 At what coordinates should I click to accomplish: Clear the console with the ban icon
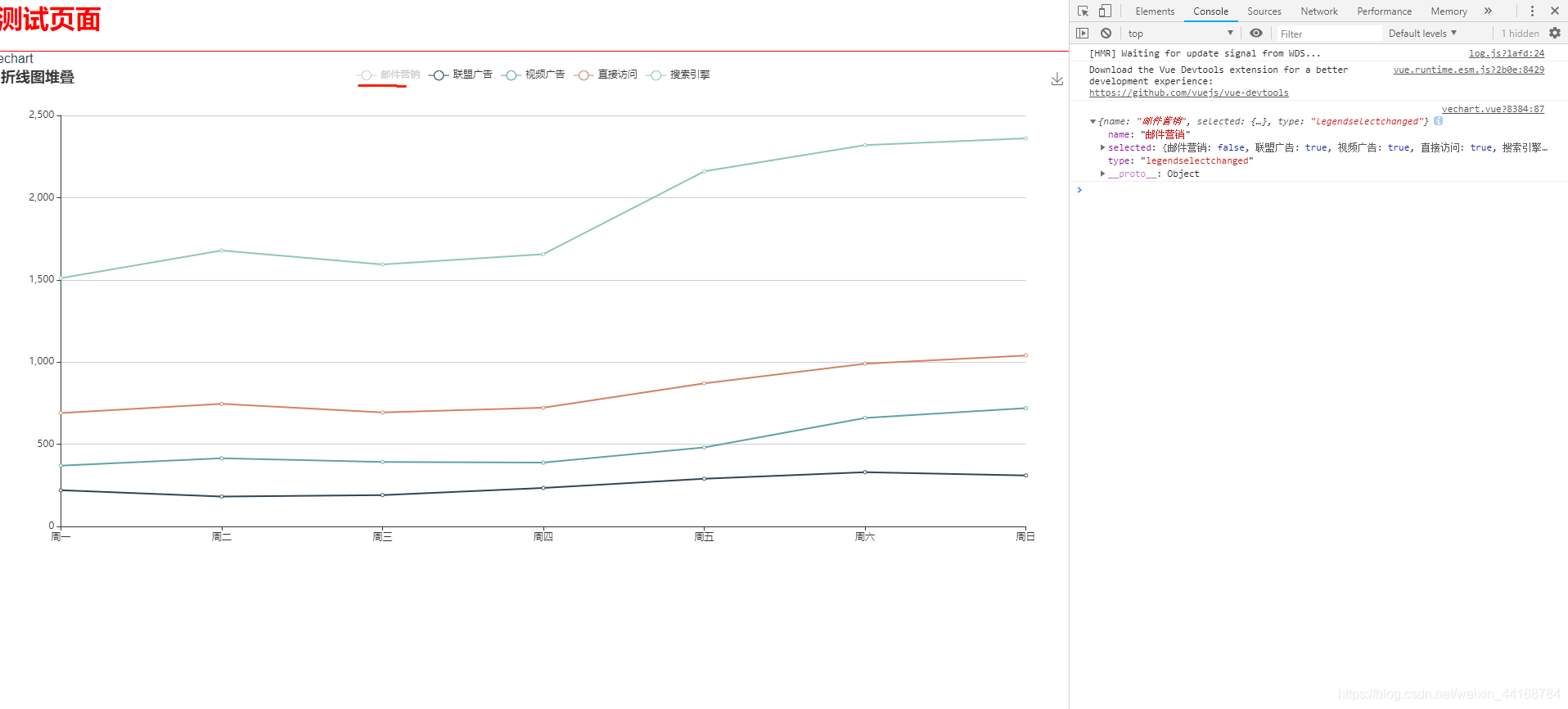click(1106, 34)
